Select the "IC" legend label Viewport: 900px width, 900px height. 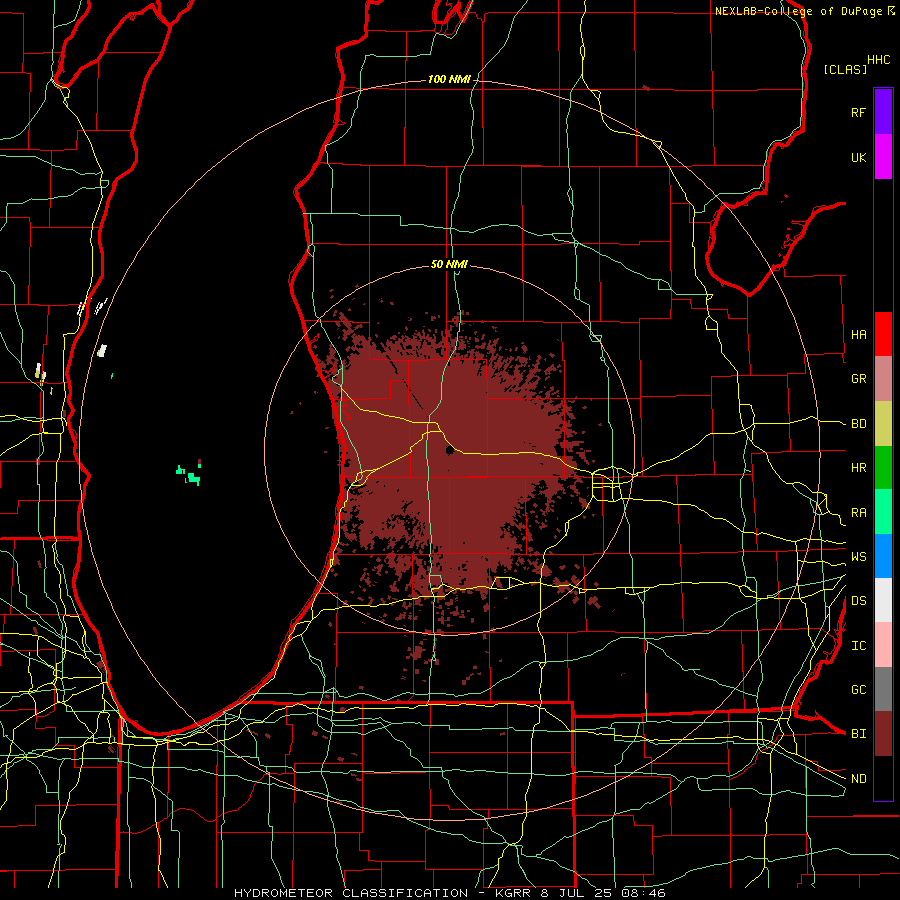[x=858, y=646]
